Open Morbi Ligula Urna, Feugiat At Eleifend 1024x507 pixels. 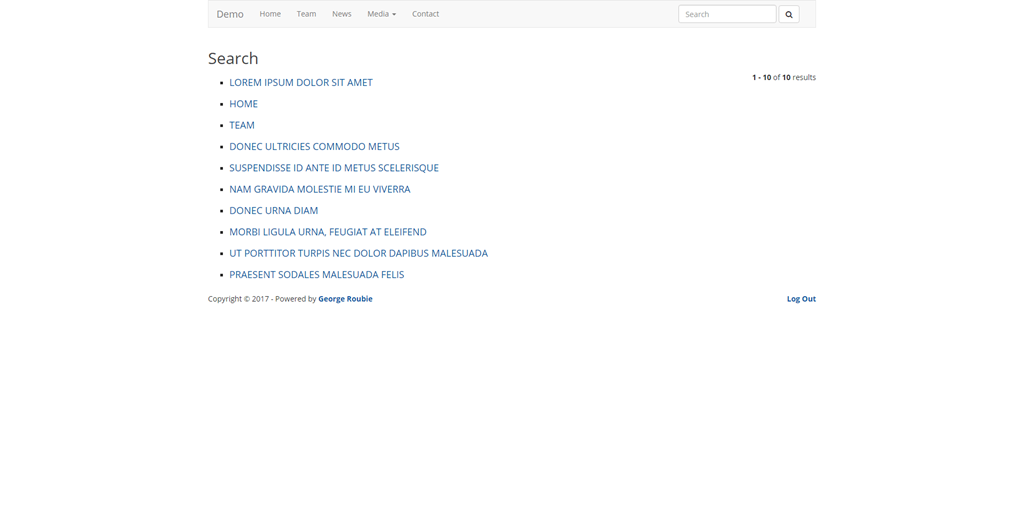[327, 232]
